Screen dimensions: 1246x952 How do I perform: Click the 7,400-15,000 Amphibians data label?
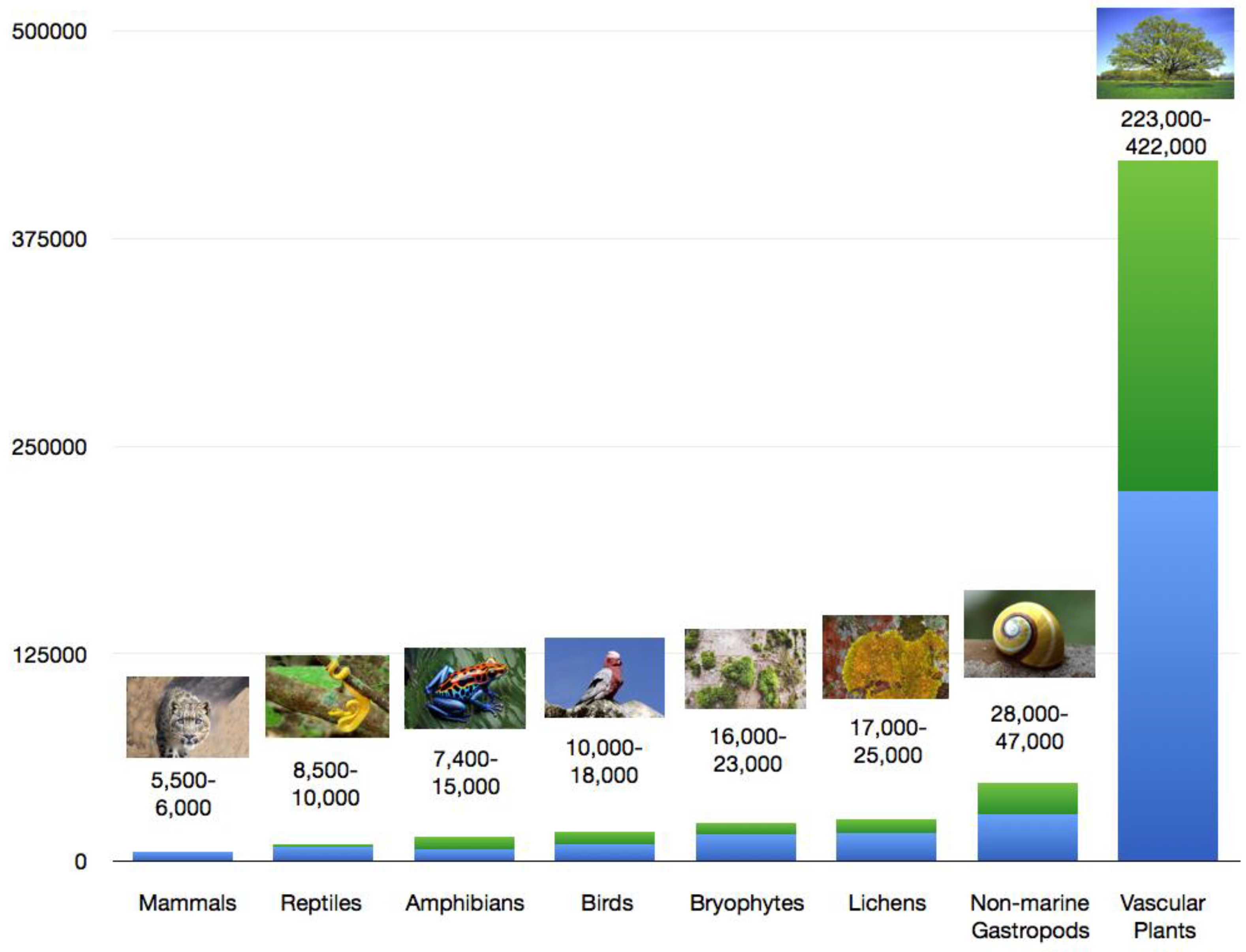click(x=465, y=772)
